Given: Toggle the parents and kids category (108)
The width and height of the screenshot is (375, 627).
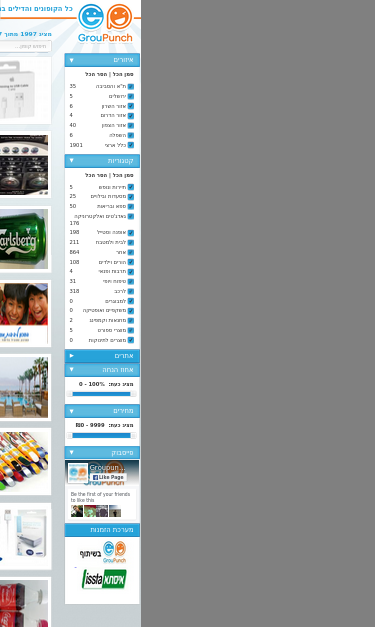Looking at the screenshot, I should pos(131,262).
